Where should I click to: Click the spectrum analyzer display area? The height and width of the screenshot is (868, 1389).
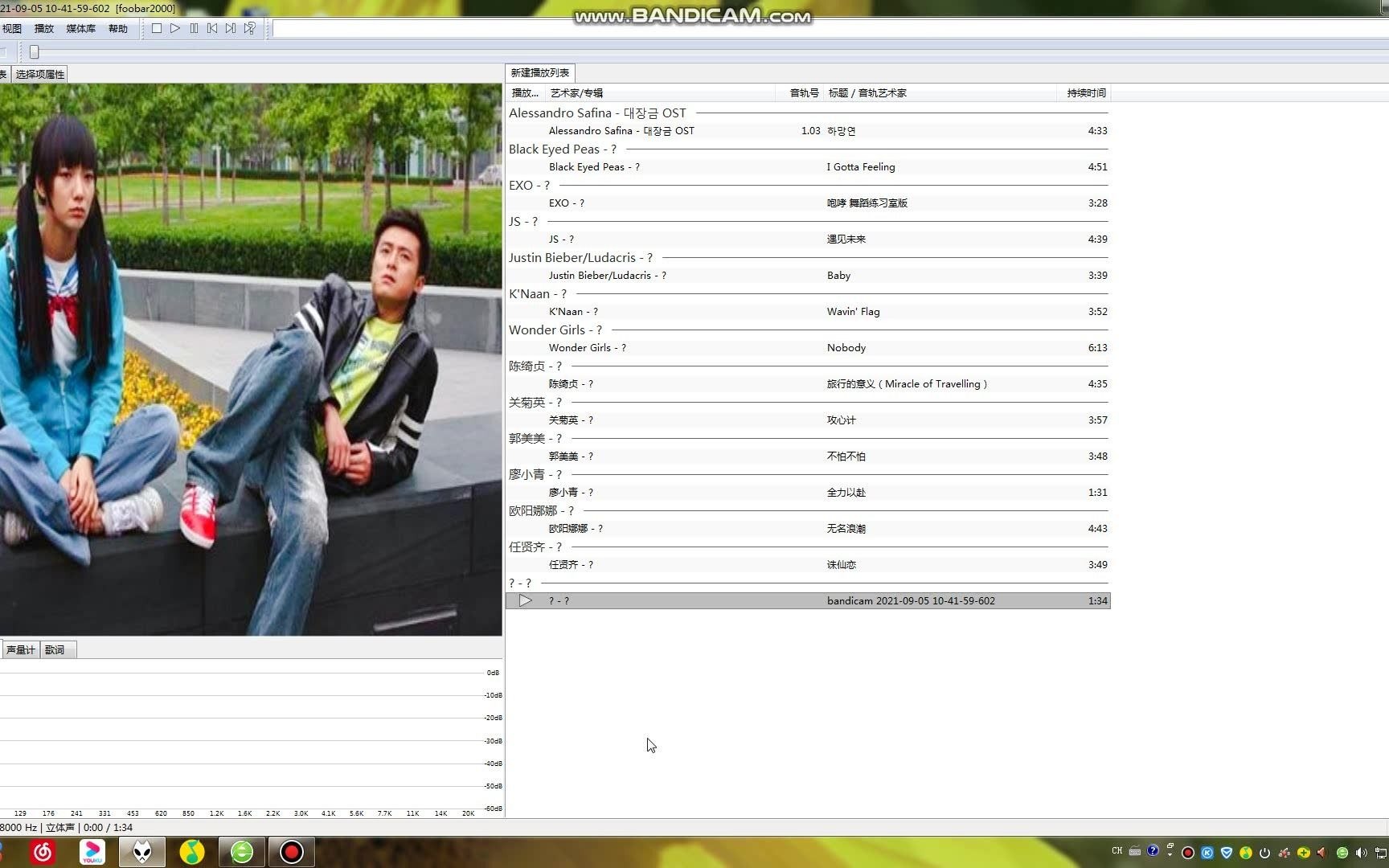251,739
